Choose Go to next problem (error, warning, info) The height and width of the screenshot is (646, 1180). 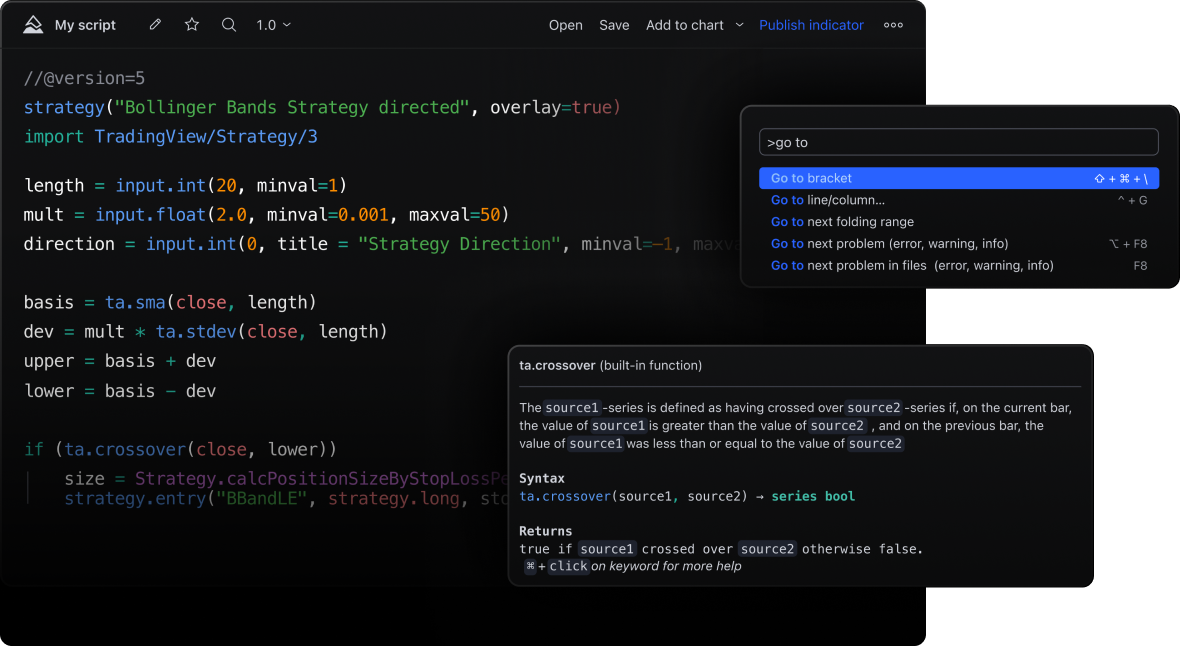pyautogui.click(x=958, y=244)
